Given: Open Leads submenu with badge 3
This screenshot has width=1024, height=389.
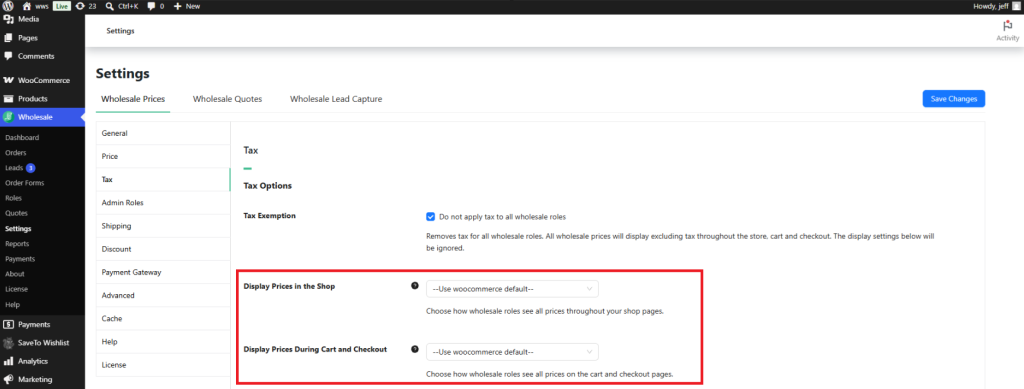Looking at the screenshot, I should 20,168.
